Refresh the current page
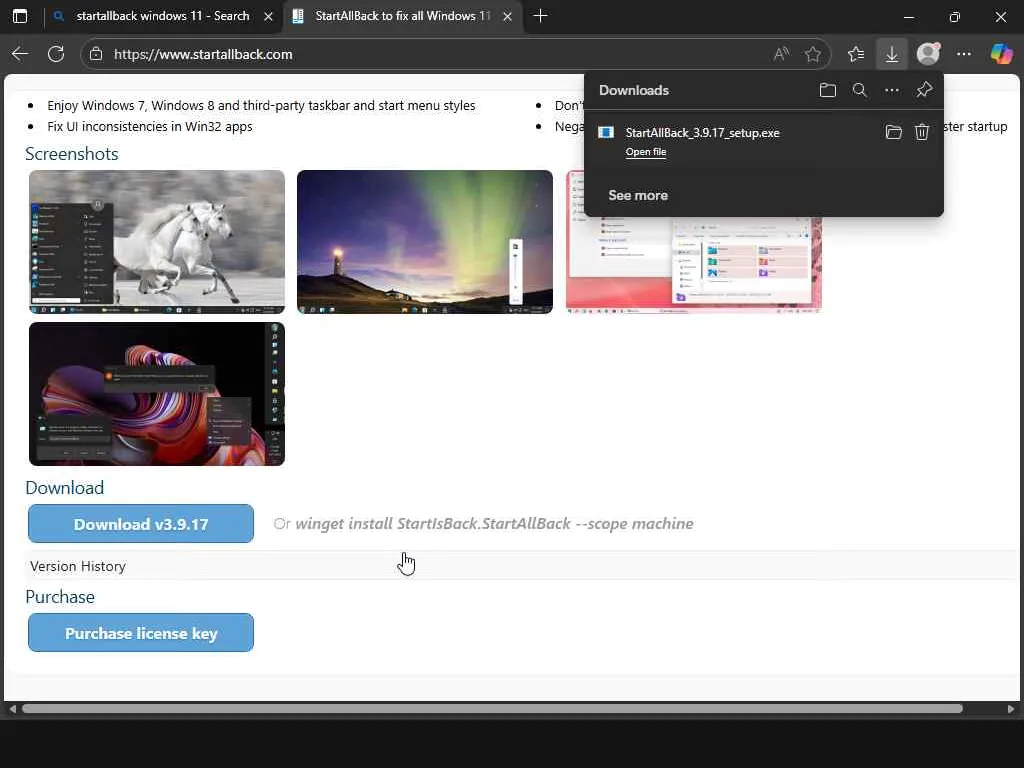 [x=56, y=54]
